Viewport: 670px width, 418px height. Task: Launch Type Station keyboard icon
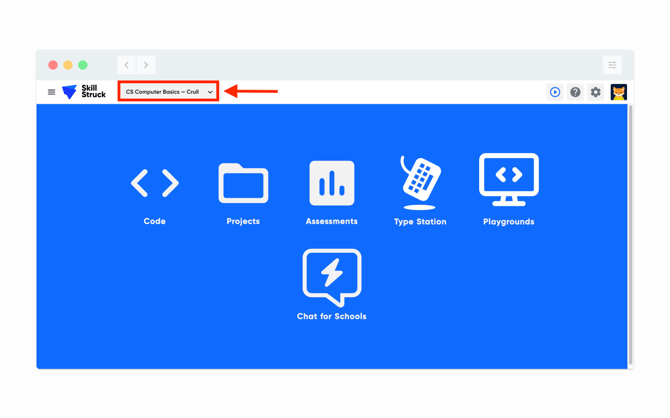420,183
